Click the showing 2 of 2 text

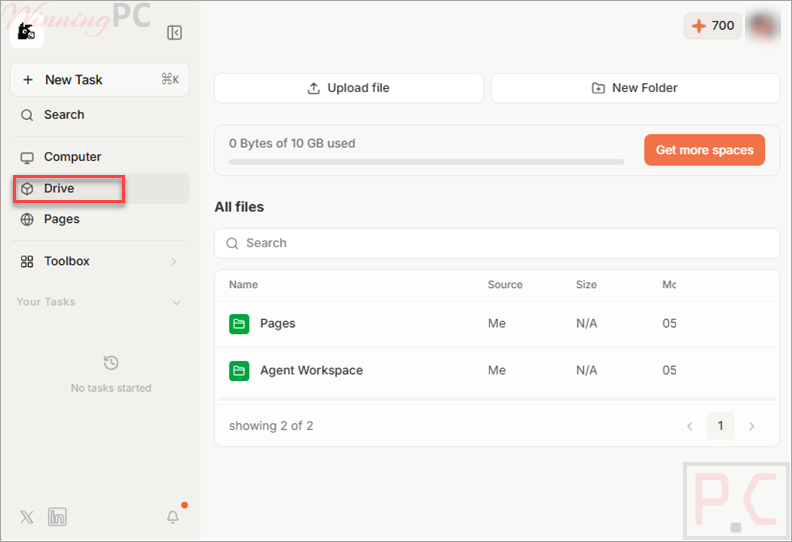(x=271, y=426)
